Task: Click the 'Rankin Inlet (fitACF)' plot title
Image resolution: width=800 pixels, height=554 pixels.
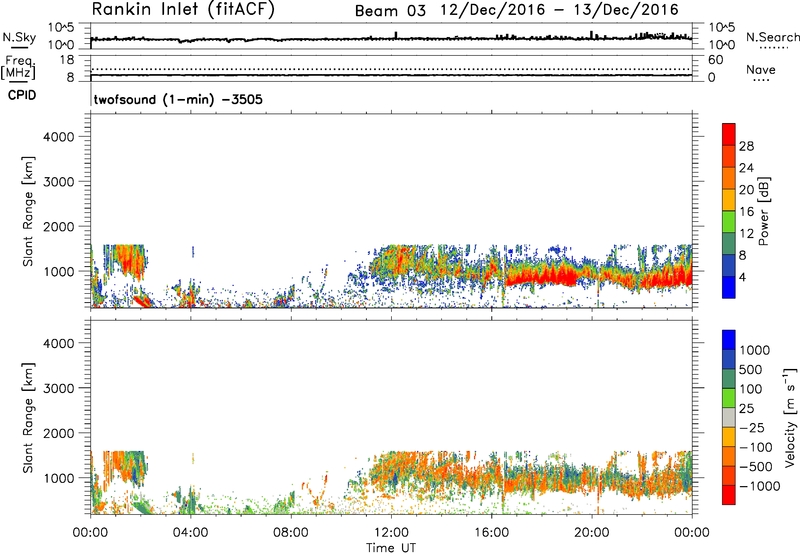Action: [183, 10]
